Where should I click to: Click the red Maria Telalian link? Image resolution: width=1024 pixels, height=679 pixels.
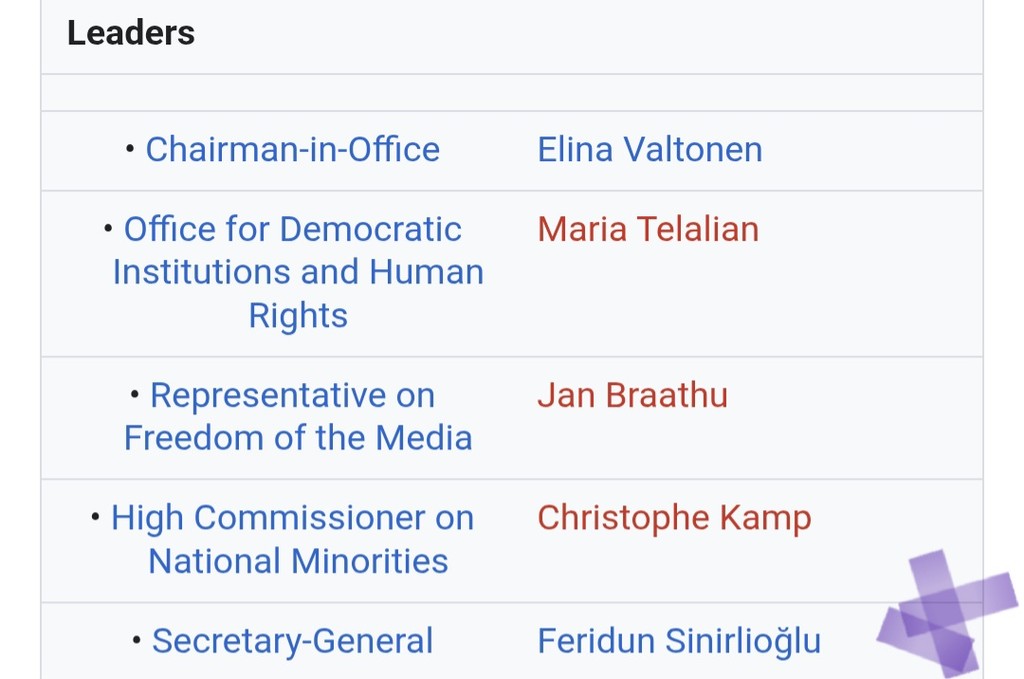[648, 229]
